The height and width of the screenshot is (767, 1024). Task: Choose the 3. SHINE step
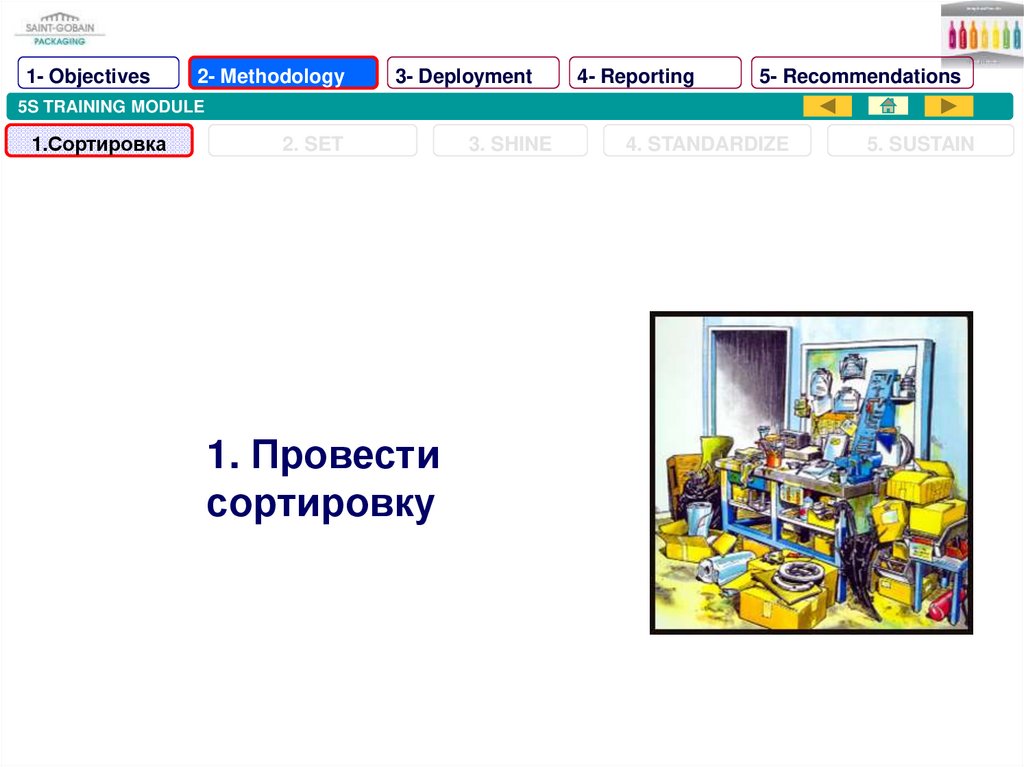click(510, 143)
